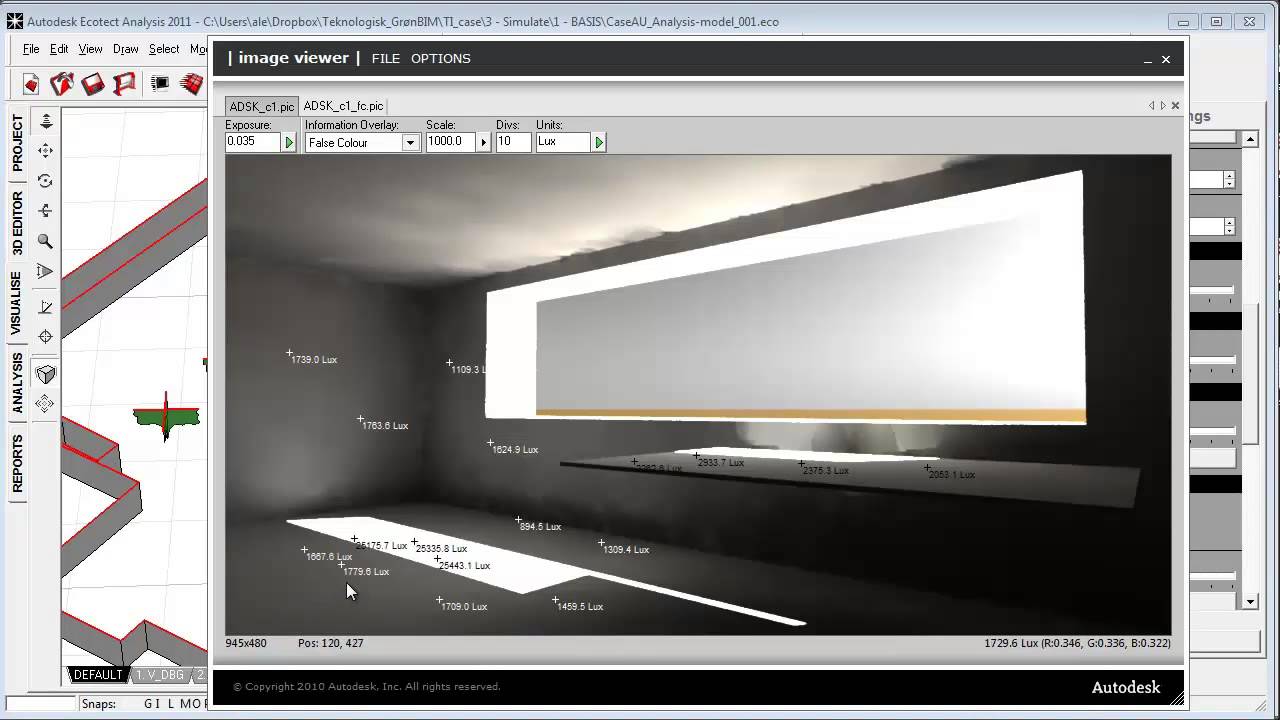Select the horizontal move arrow tool below Rotate
Viewport: 1280px width, 720px height.
[x=45, y=211]
